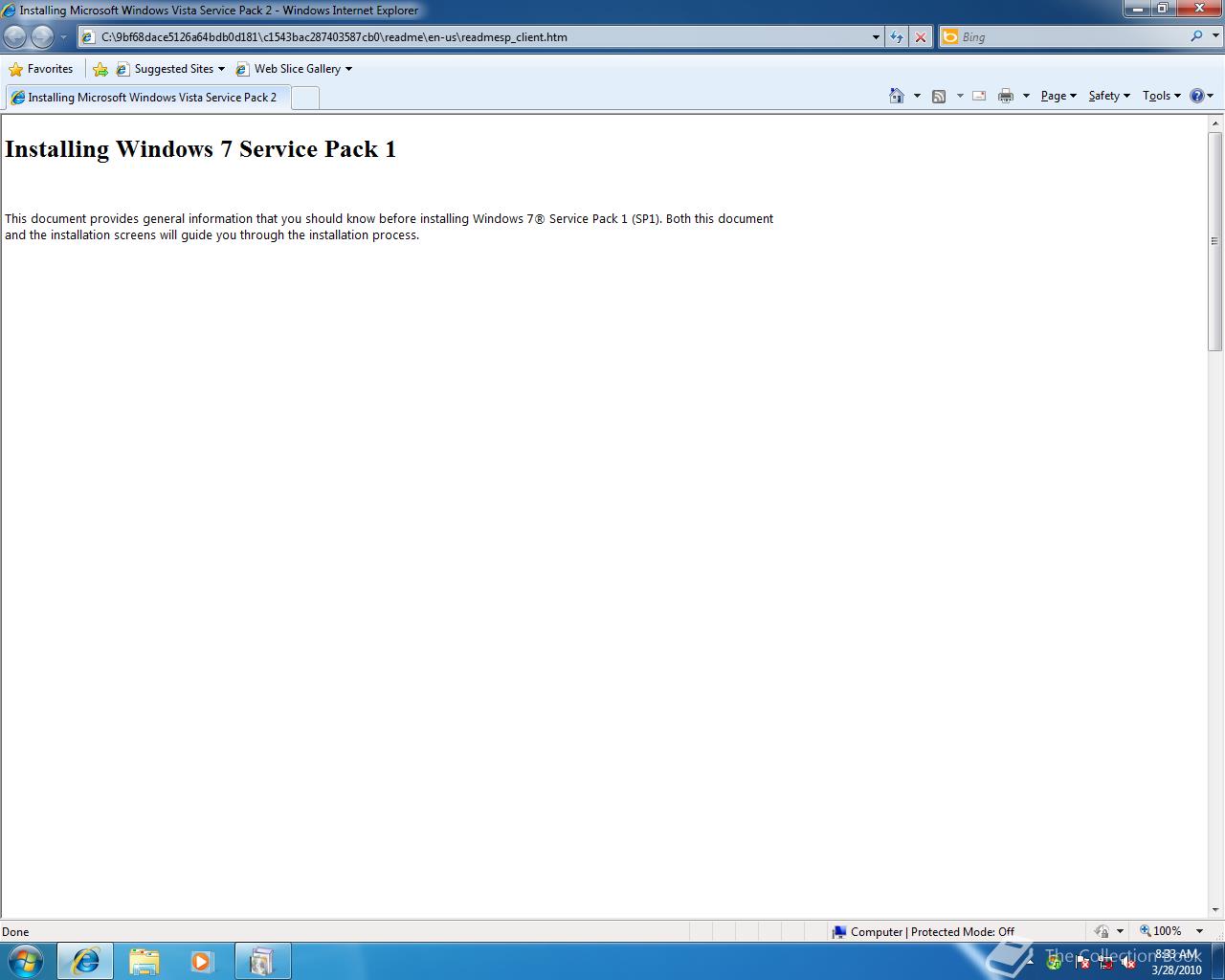Expand the address bar history dropdown

click(876, 37)
